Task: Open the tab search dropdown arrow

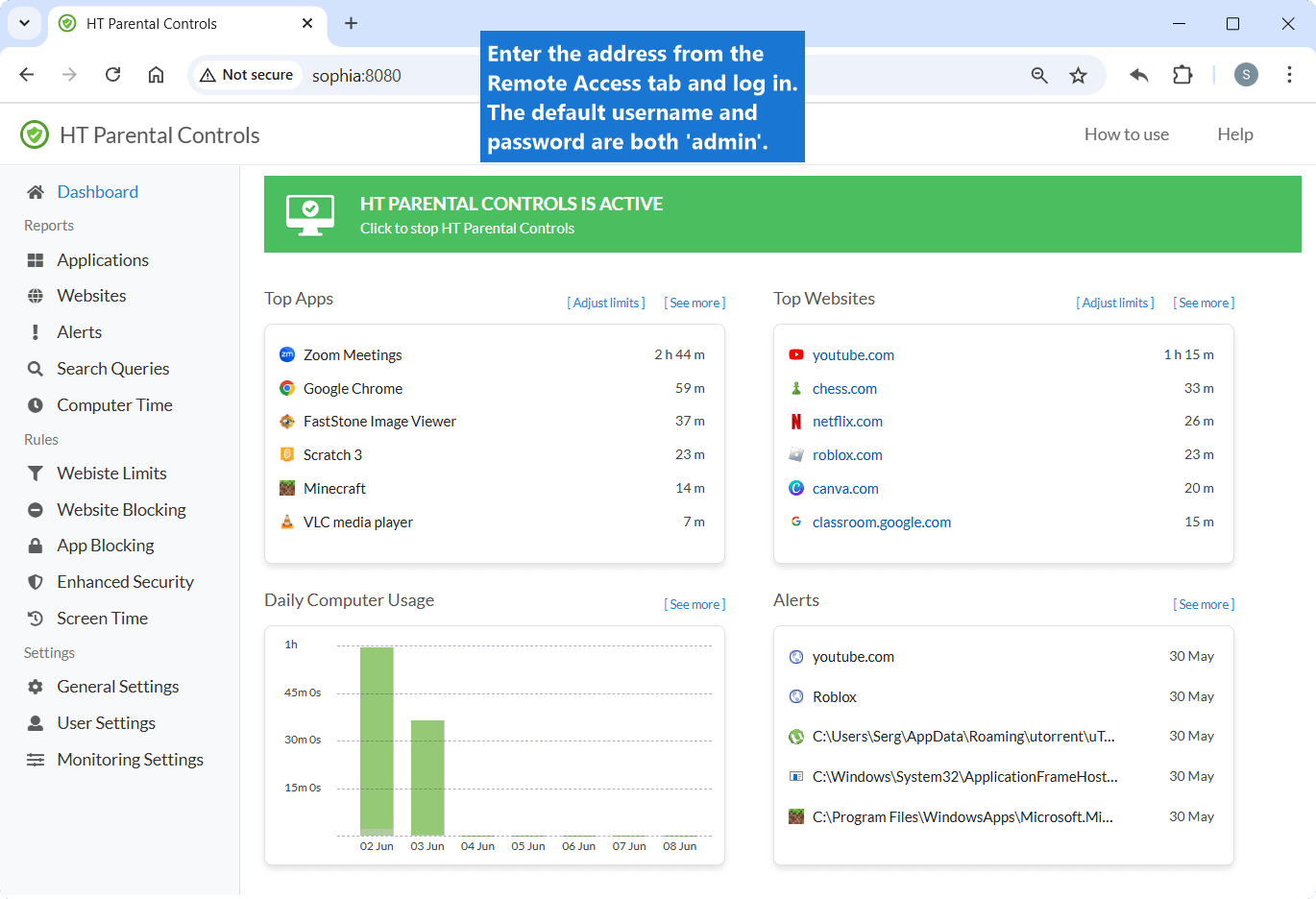Action: pyautogui.click(x=24, y=23)
